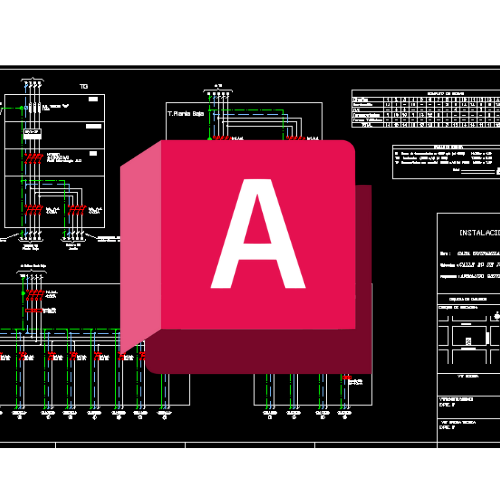Click the AutoCAD "A" logo
This screenshot has height=500, width=500.
pos(246,257)
